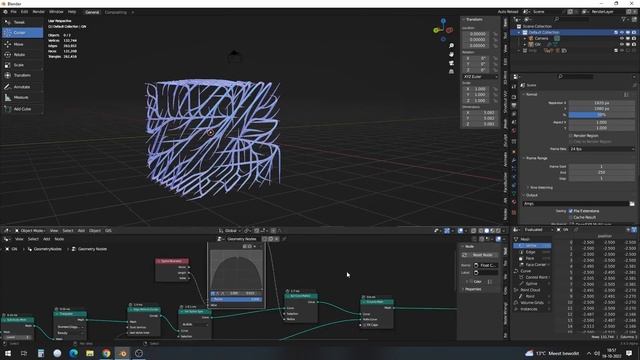Open the XYZ Euler rotation mode dropdown
640x360 pixels.
(x=480, y=76)
